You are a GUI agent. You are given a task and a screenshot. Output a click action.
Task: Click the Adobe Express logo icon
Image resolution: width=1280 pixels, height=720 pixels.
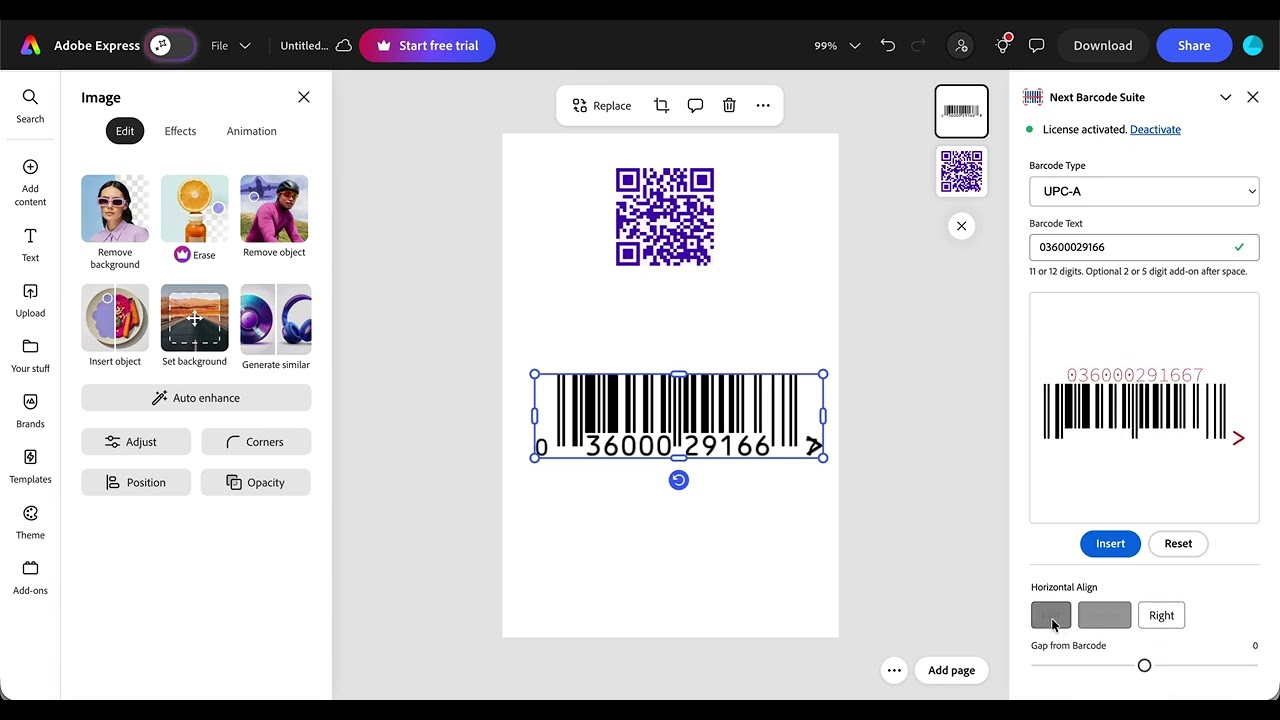31,45
